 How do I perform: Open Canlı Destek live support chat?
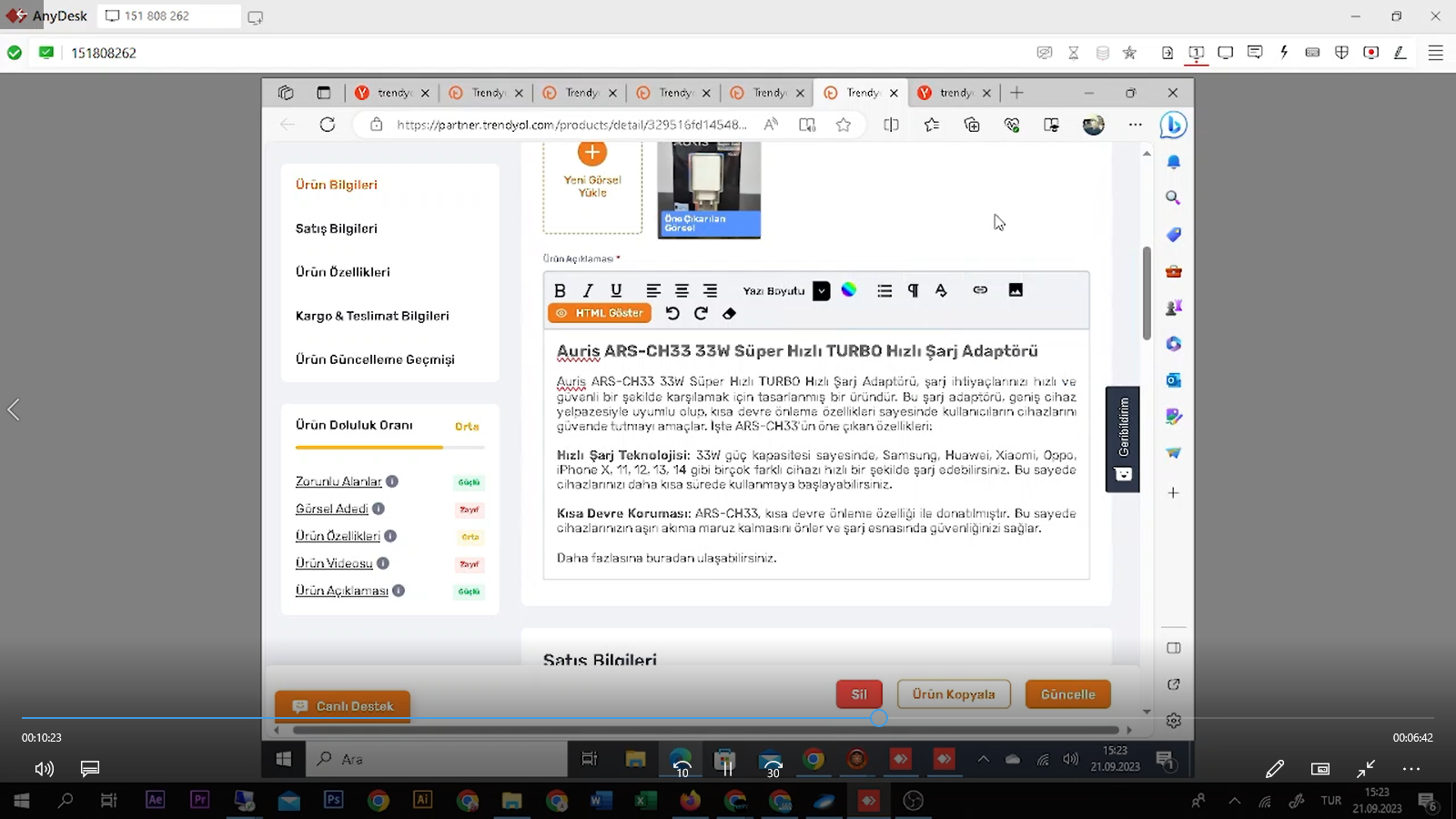pyautogui.click(x=343, y=706)
